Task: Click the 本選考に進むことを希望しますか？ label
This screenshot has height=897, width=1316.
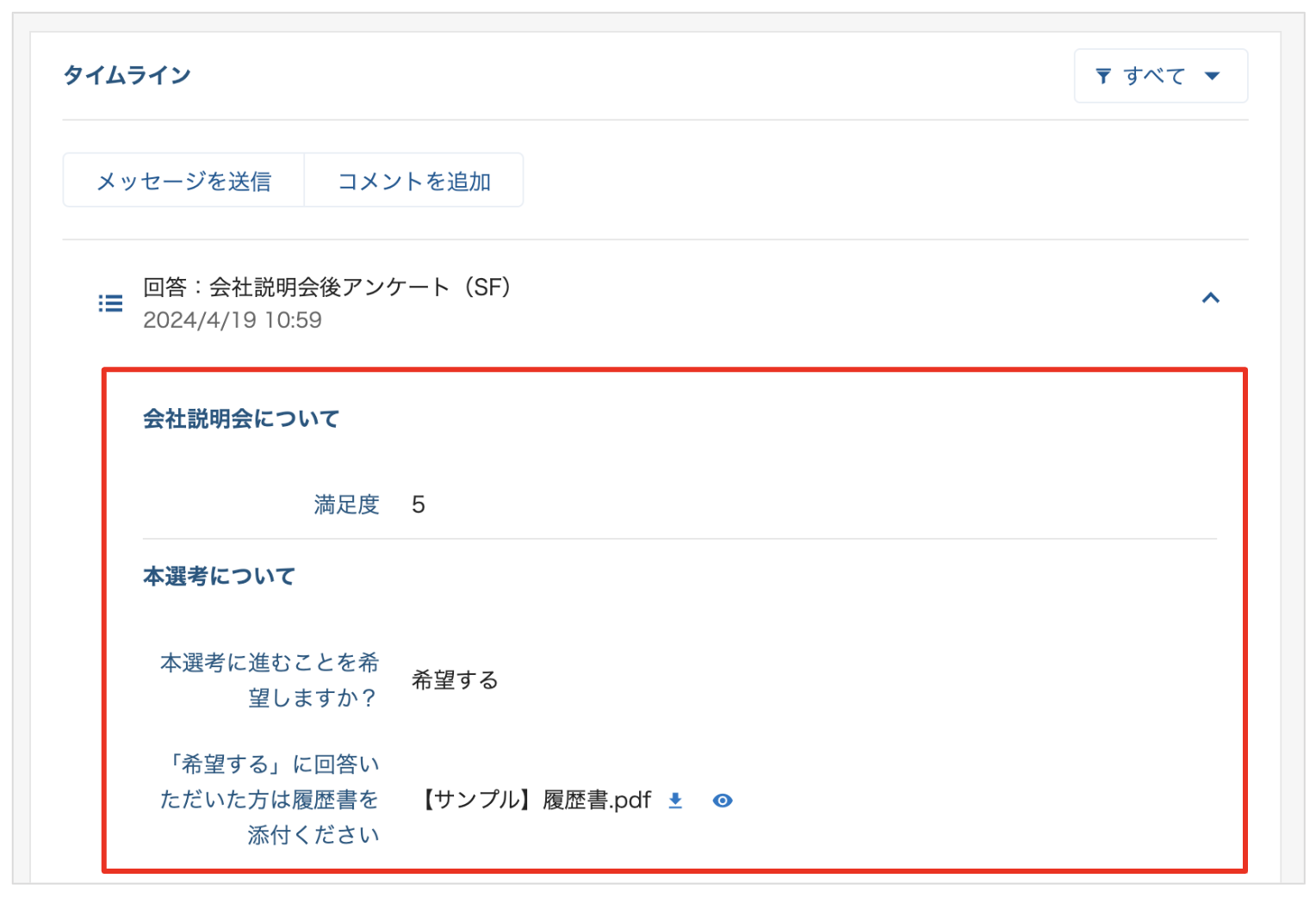Action: coord(270,680)
